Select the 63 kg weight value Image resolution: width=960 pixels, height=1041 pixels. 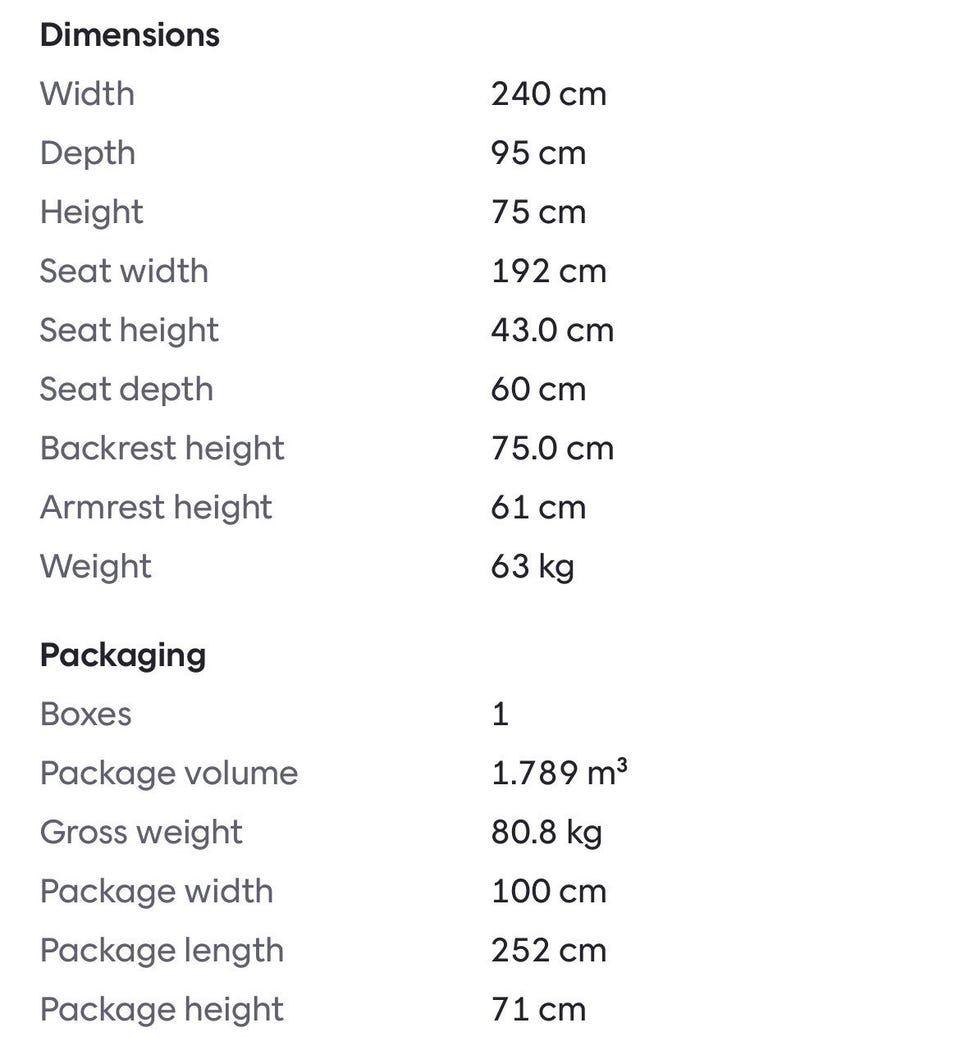[x=532, y=566]
